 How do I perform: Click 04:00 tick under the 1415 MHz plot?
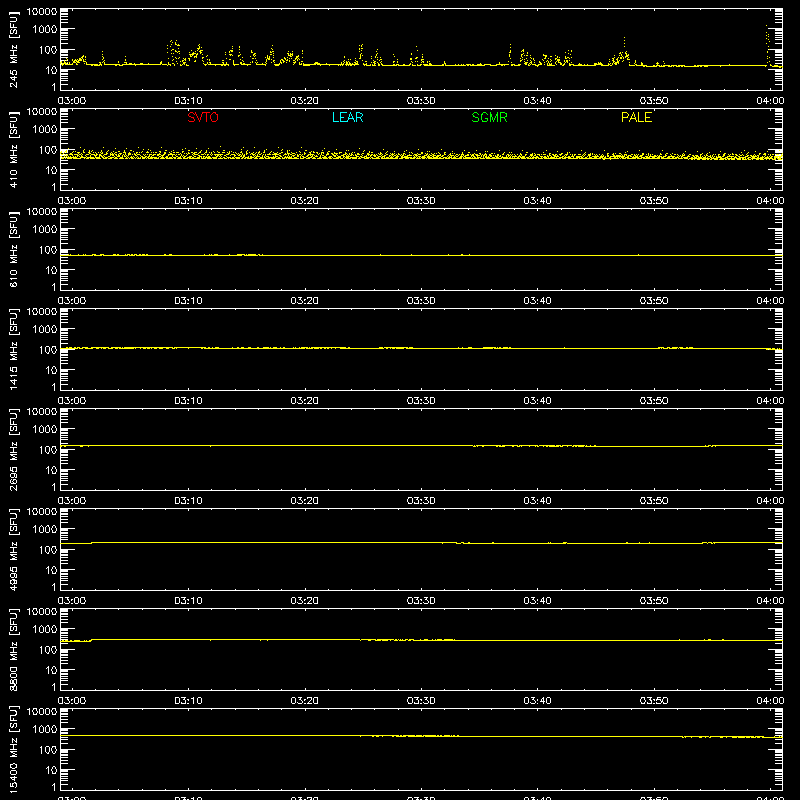pos(770,401)
